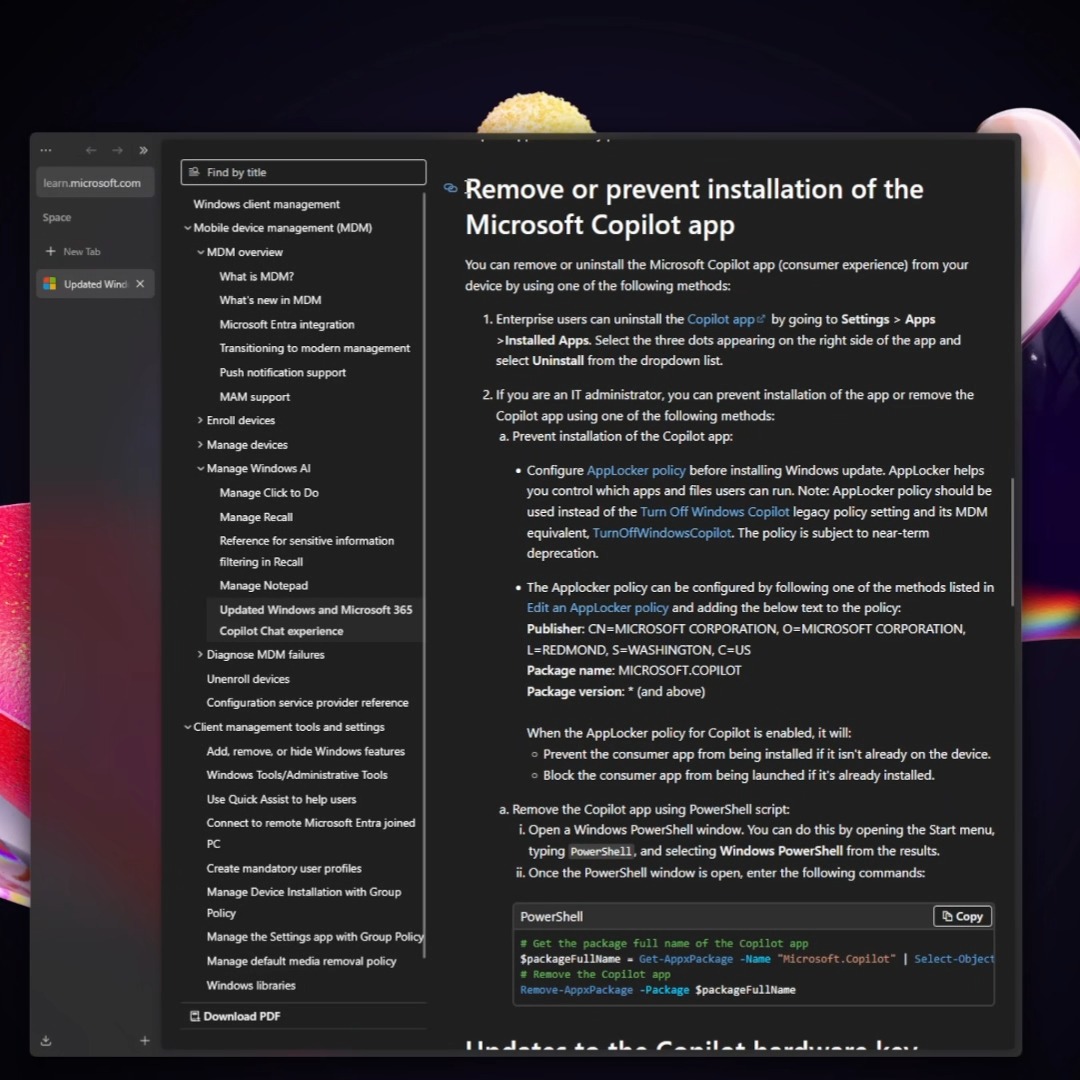Collapse the Manage Windows AI section
1080x1080 pixels.
[200, 468]
